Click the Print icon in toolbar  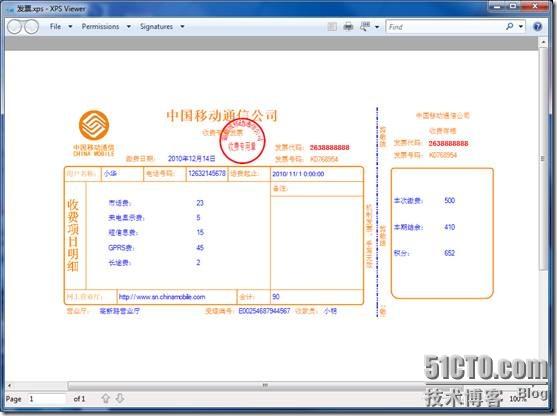click(348, 27)
